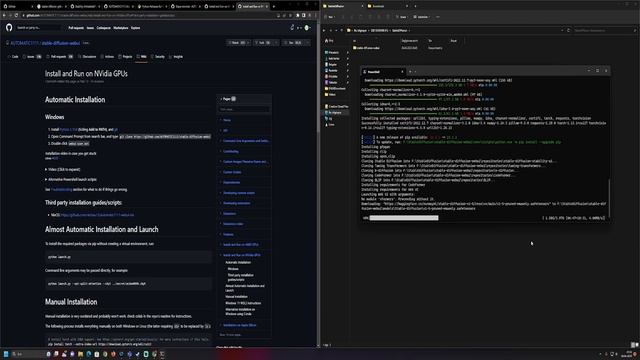This screenshot has height=360, width=640.
Task: Click the terminal download progress bar
Action: point(404,218)
